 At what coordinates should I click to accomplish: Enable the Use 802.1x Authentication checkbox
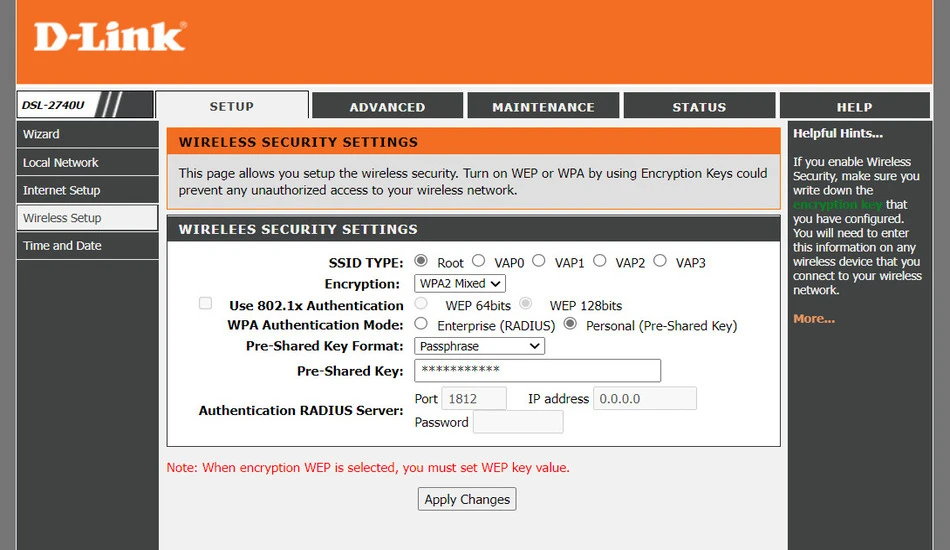click(205, 303)
